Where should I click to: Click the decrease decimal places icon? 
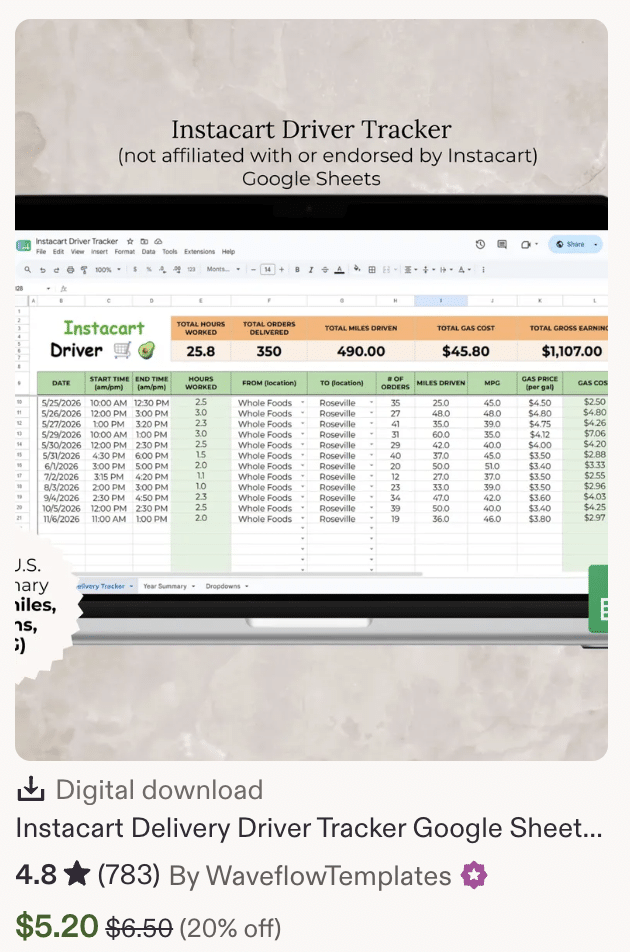(163, 270)
